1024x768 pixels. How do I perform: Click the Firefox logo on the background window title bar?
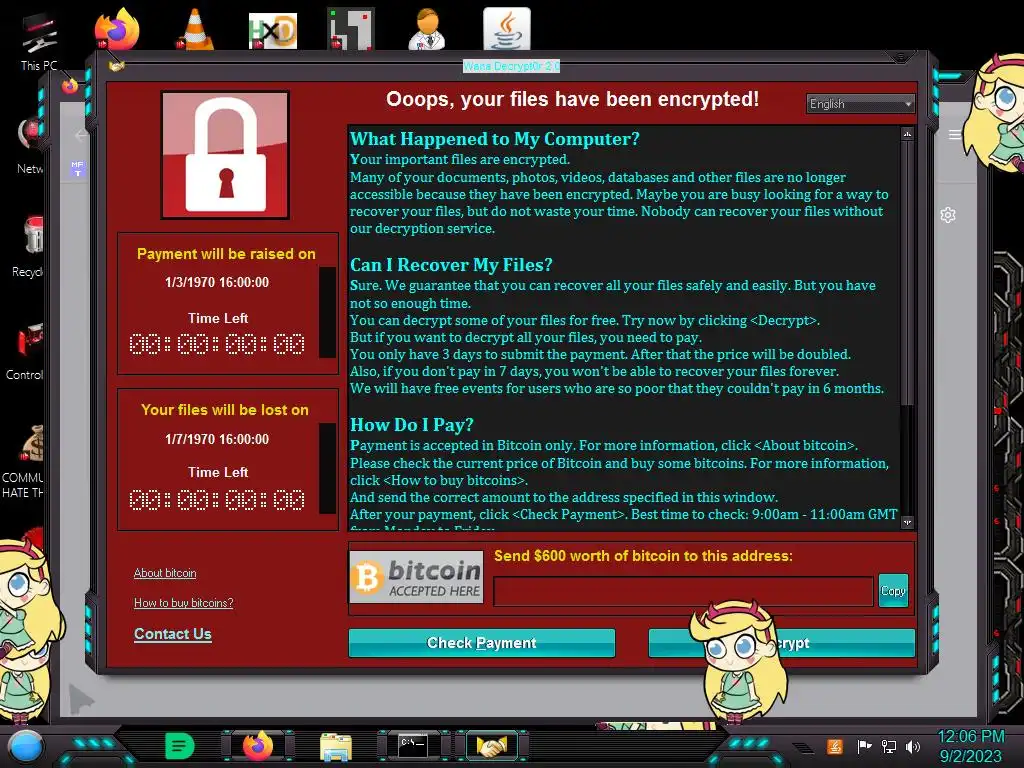click(x=70, y=86)
